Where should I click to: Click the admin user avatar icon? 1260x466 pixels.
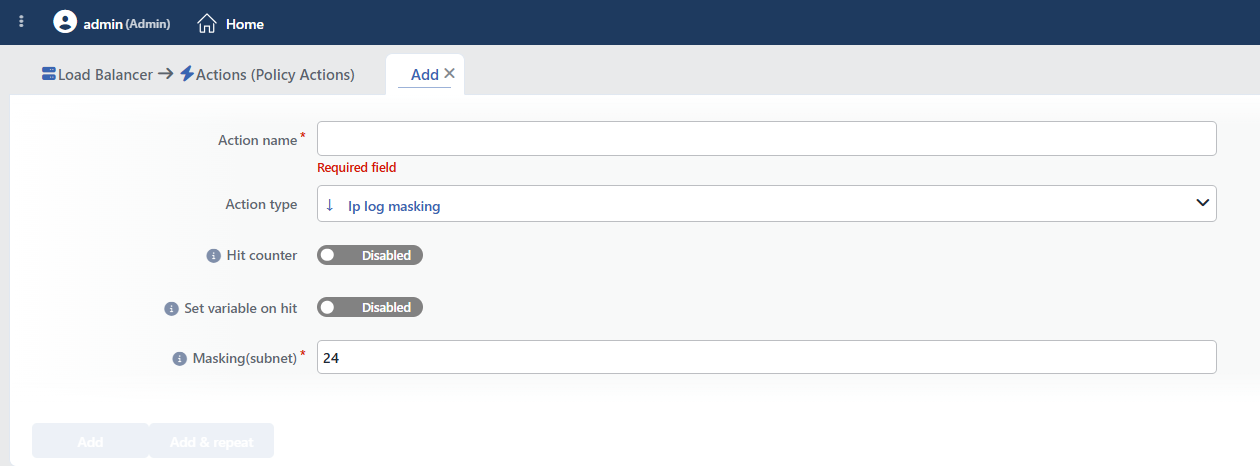point(65,22)
